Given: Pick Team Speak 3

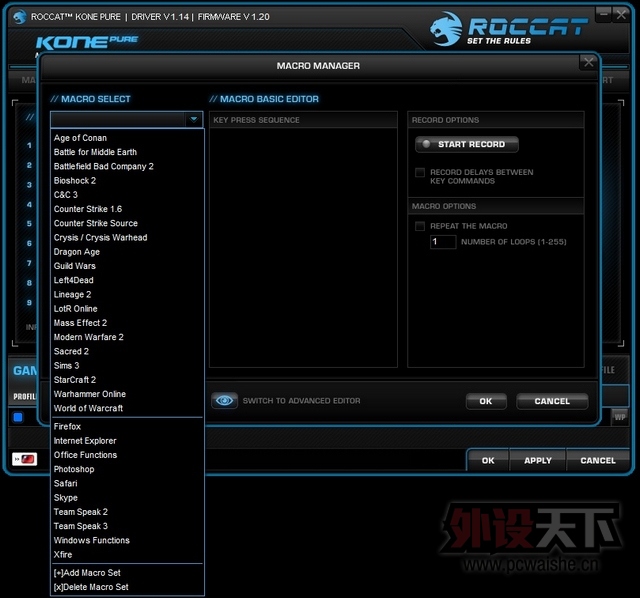Looking at the screenshot, I should [x=127, y=526].
